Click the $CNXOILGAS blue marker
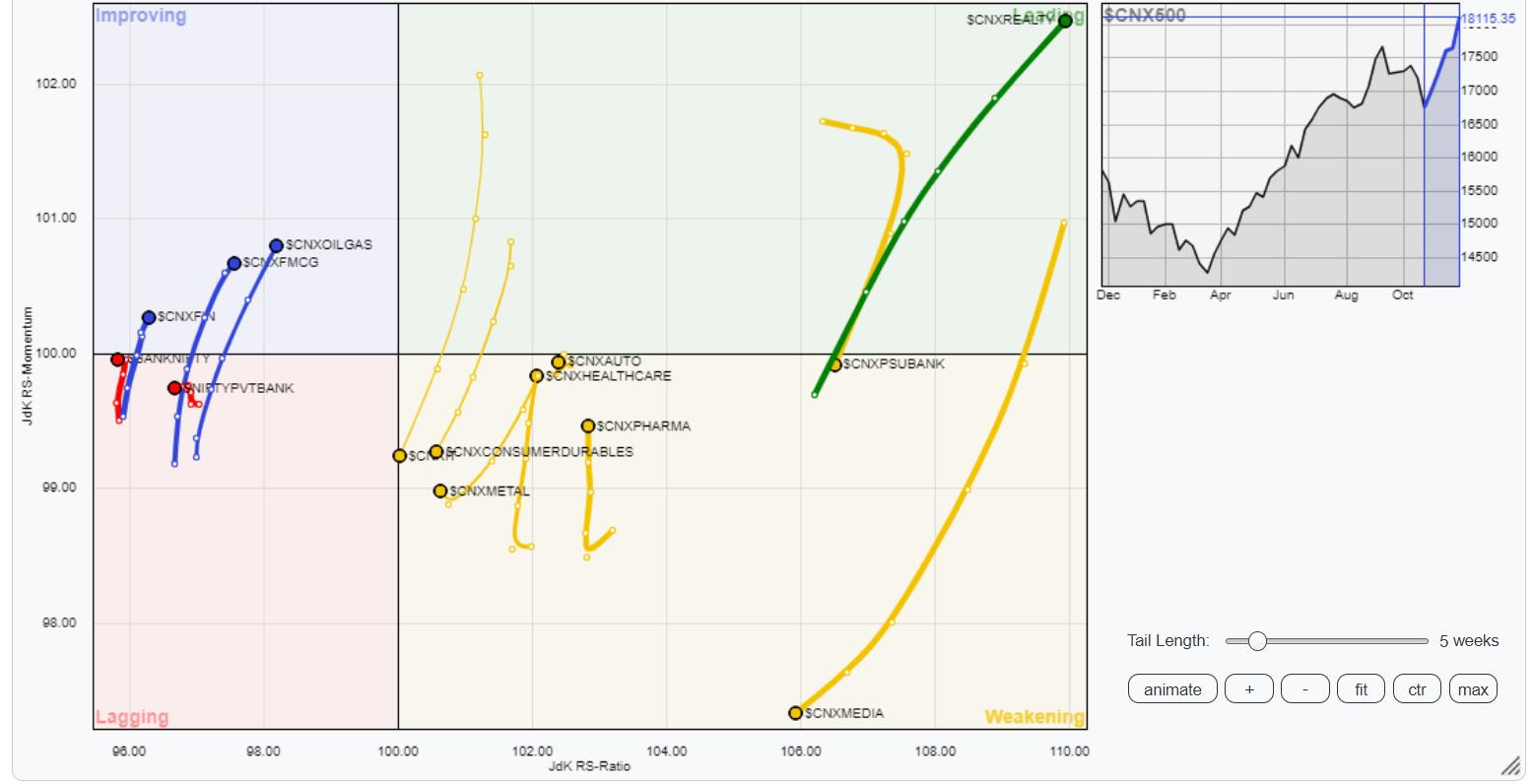Screen dimensions: 1534x784 tap(277, 246)
